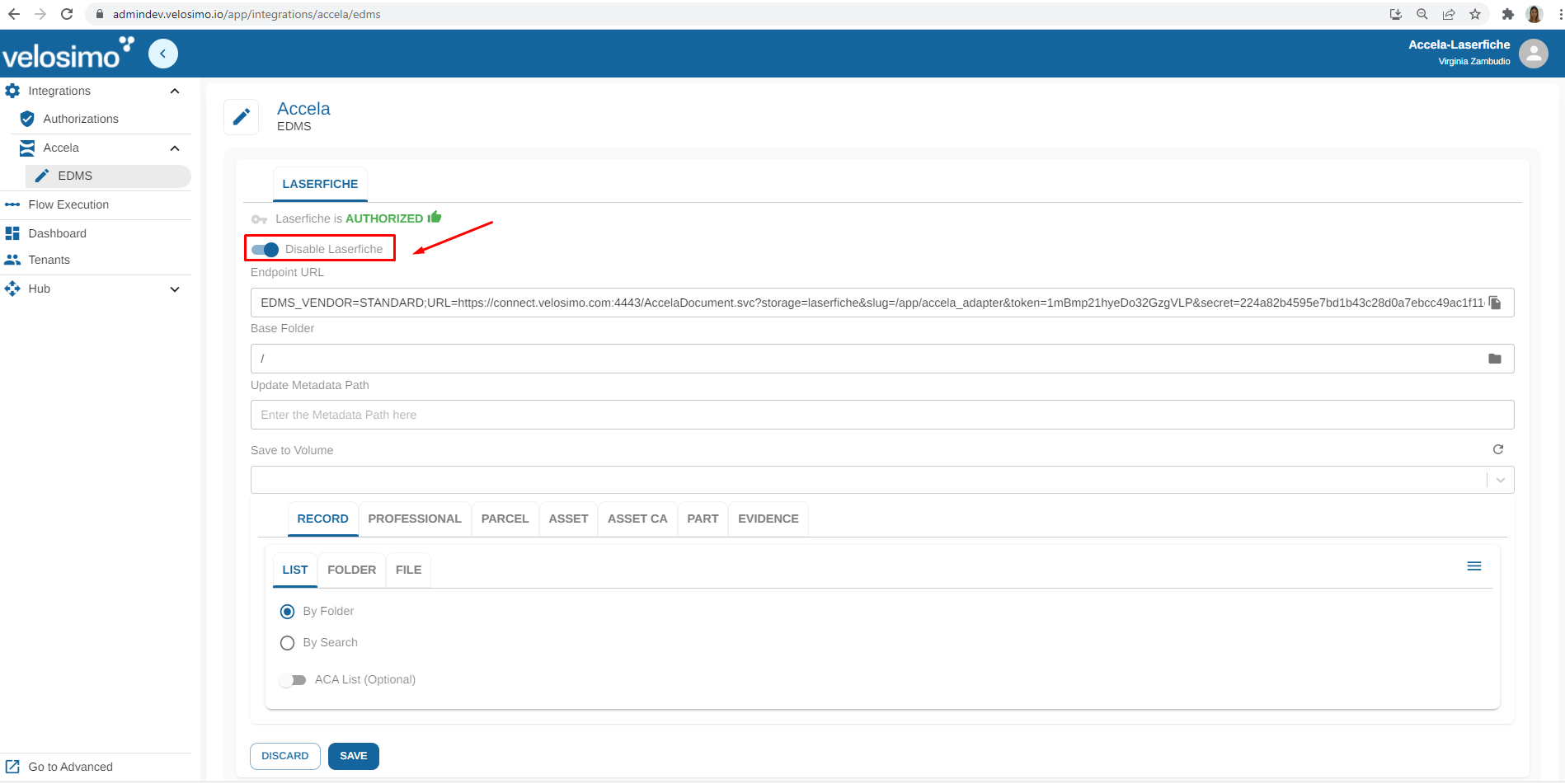Enable the ACA List (Optional) toggle

[293, 680]
